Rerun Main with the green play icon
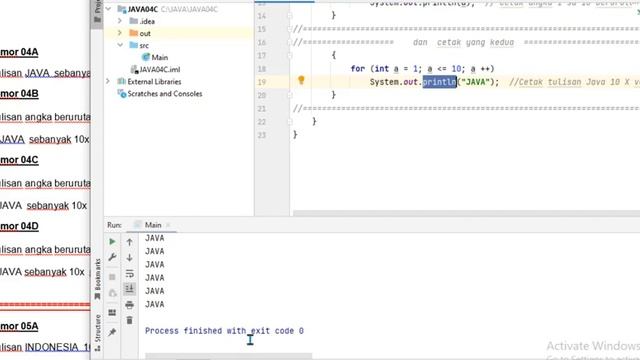Screen dimensions: 640x360 (x=112, y=242)
